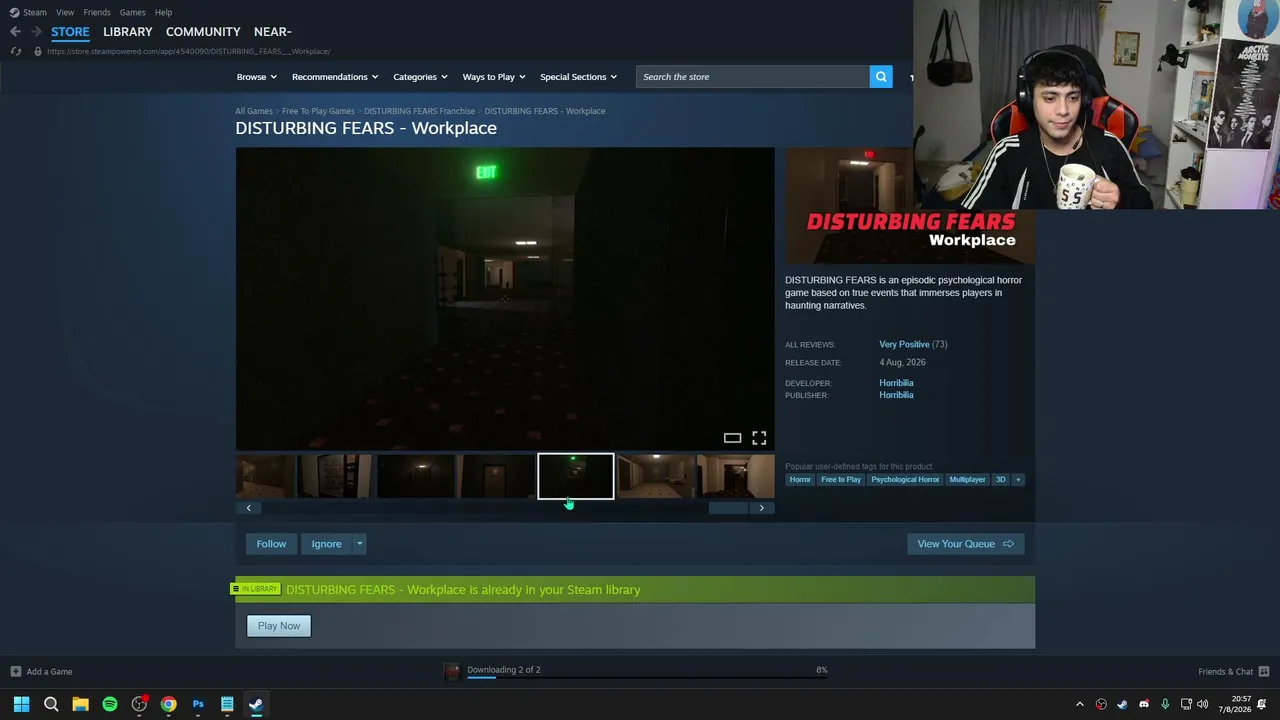Click the Ignore button
Viewport: 1280px width, 720px height.
(x=326, y=544)
